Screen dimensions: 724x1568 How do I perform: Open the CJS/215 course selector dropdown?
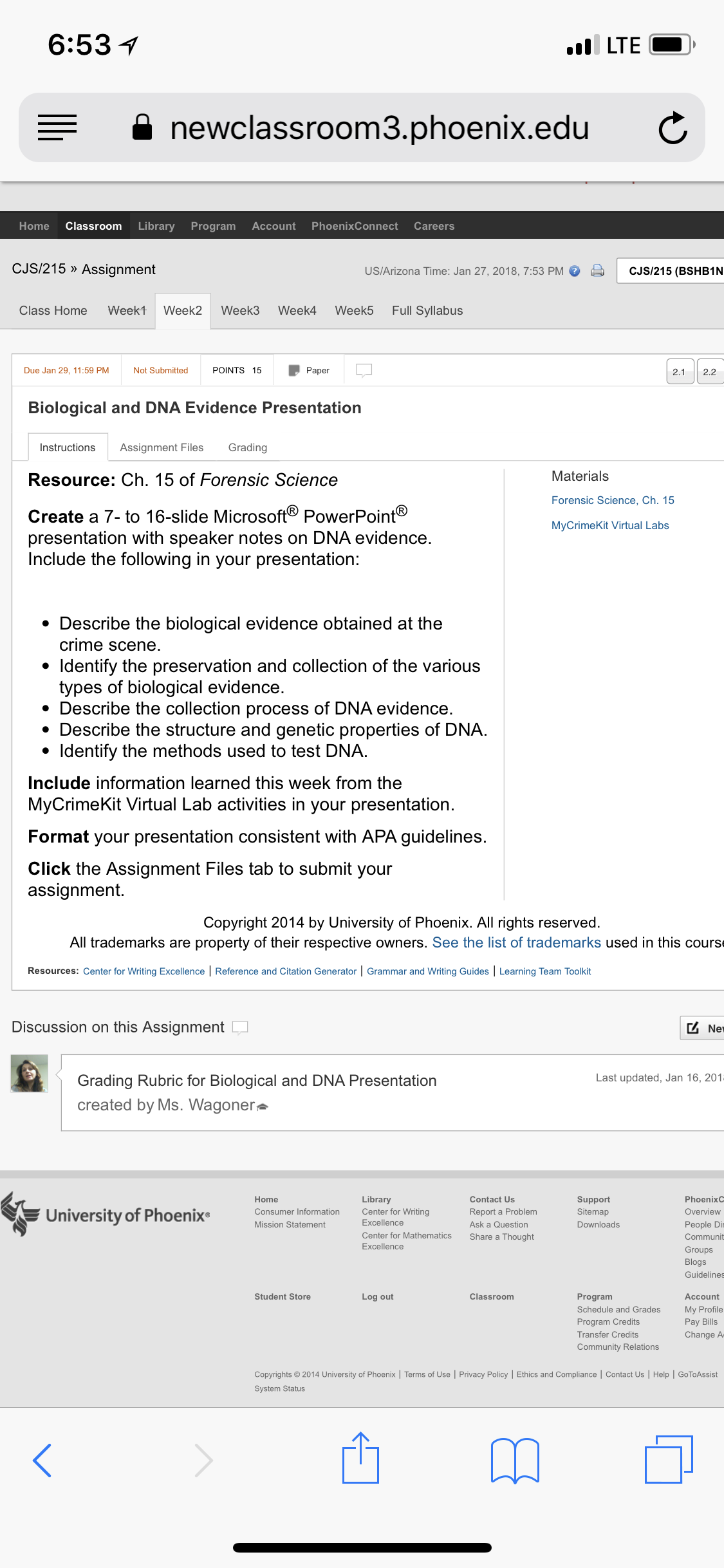pyautogui.click(x=671, y=271)
